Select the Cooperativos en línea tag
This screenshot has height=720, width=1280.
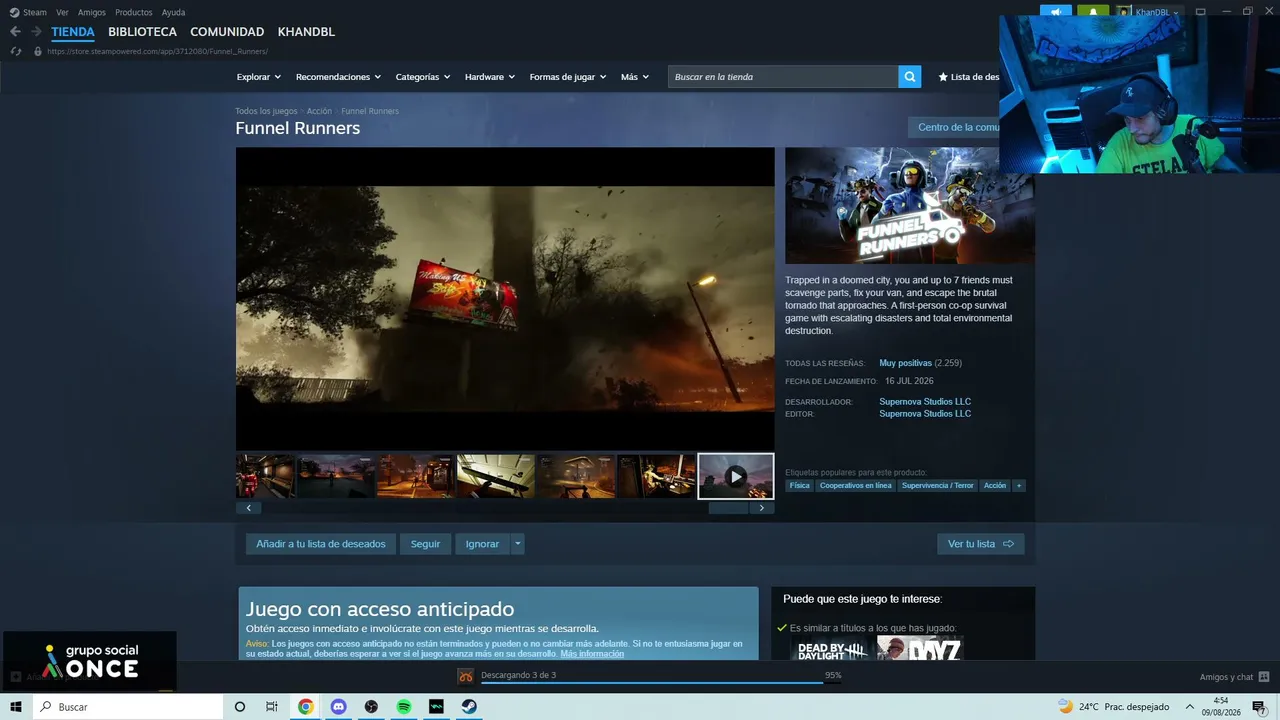tap(855, 486)
